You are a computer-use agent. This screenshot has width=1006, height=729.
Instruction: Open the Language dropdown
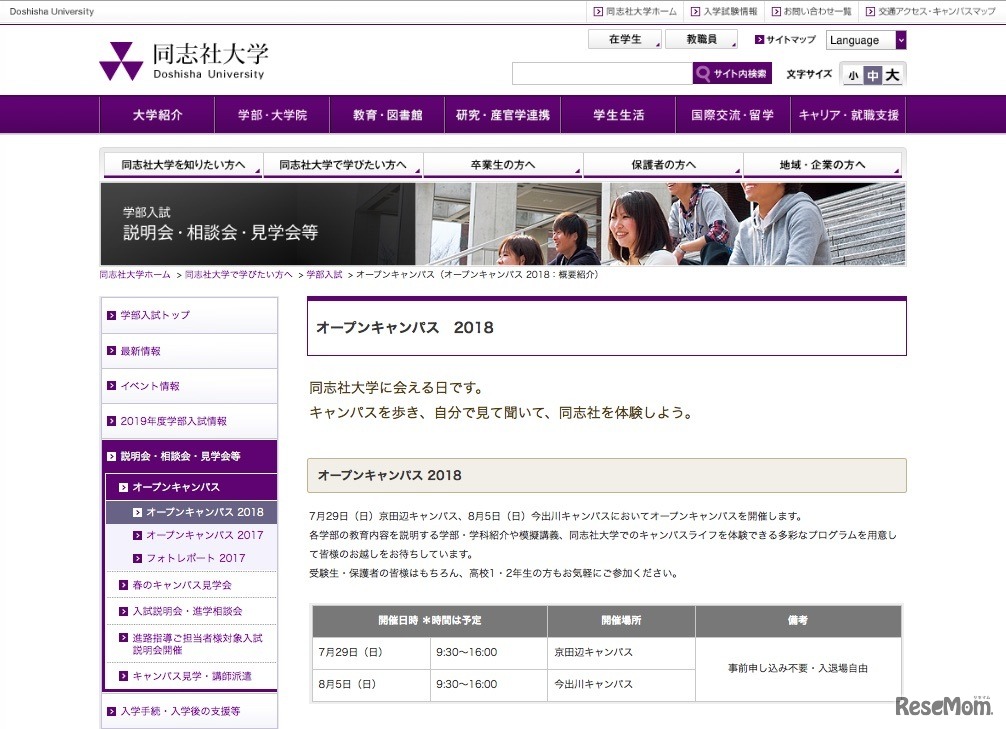pyautogui.click(x=866, y=40)
